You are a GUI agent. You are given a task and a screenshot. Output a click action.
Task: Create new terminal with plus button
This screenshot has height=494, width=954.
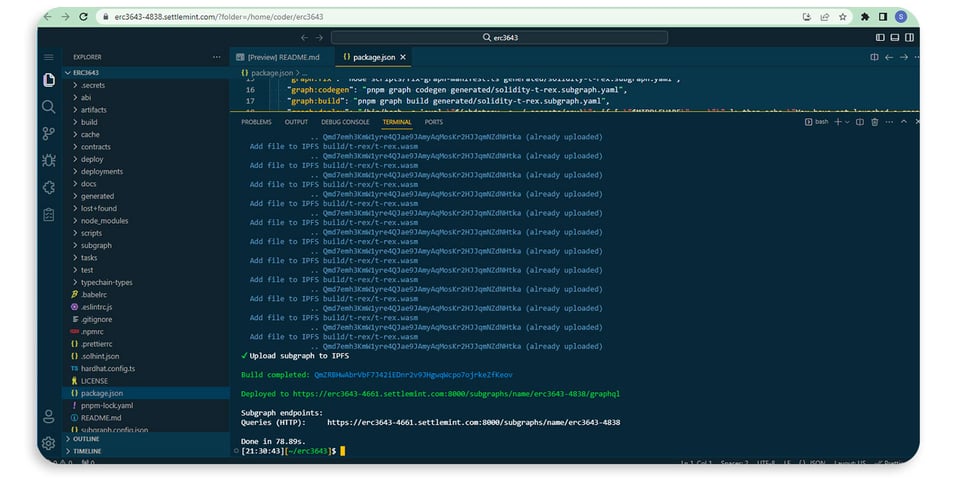point(838,122)
